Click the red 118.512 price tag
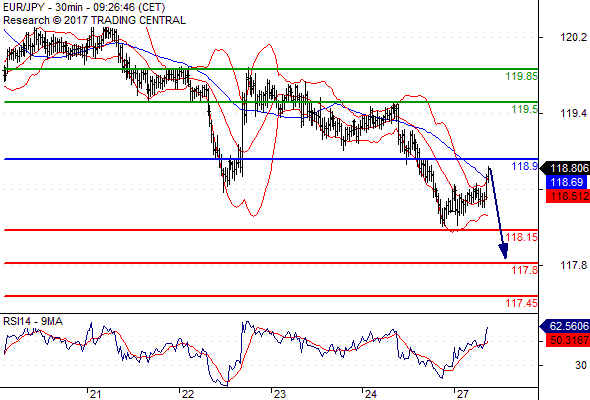Viewport: 590px width, 400px height. pyautogui.click(x=568, y=196)
